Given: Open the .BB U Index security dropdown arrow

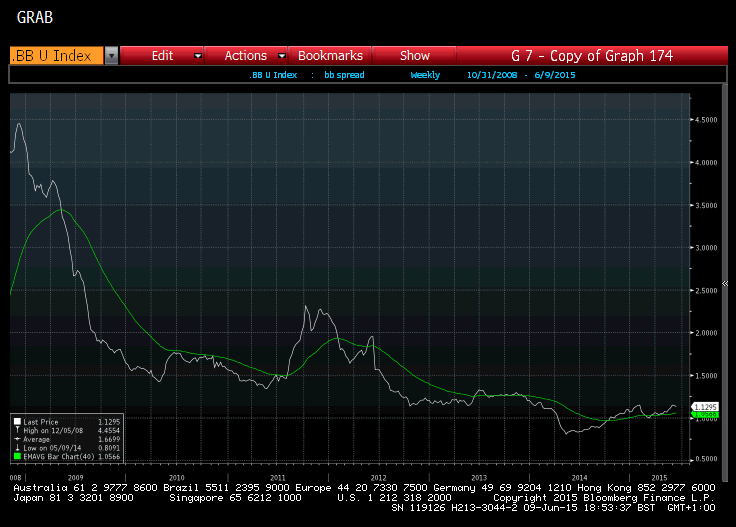Looking at the screenshot, I should tap(112, 56).
